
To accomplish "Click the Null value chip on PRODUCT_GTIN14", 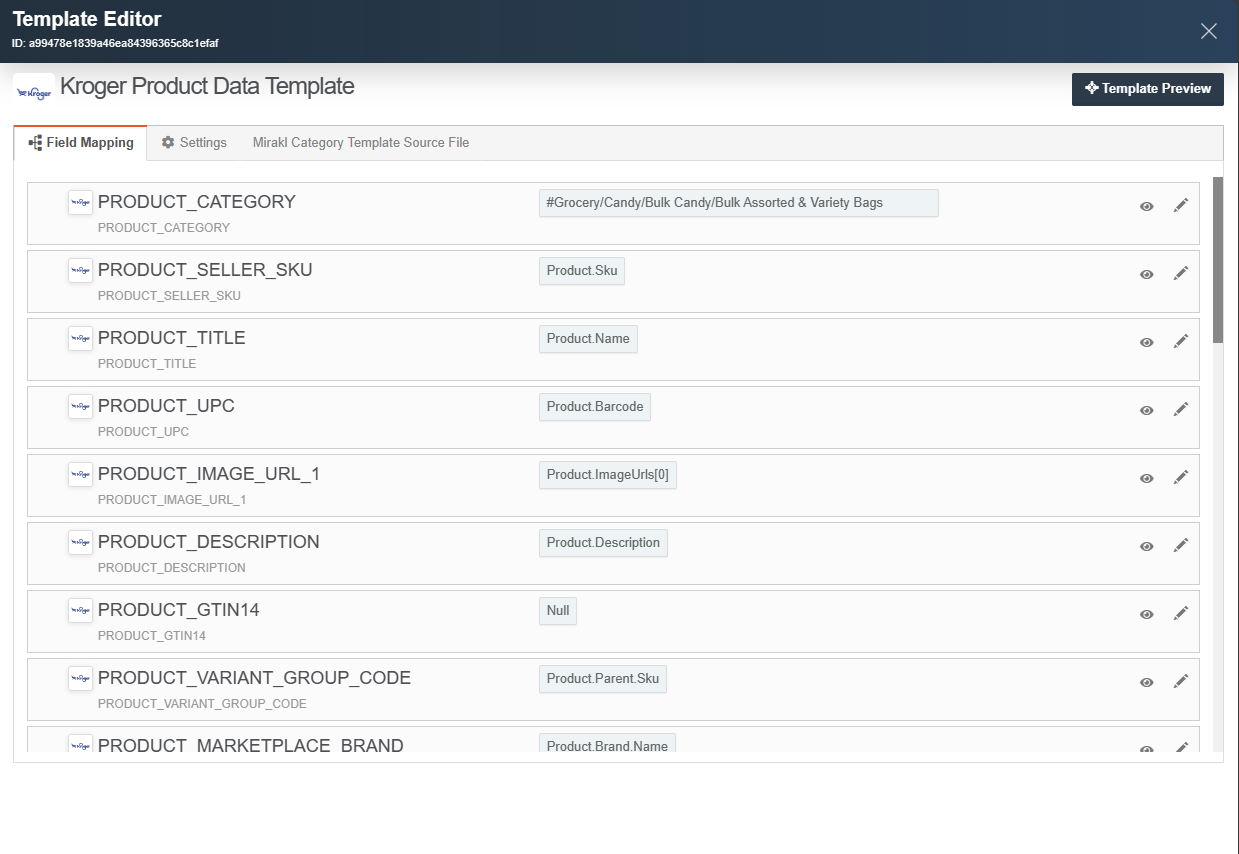I will point(557,610).
